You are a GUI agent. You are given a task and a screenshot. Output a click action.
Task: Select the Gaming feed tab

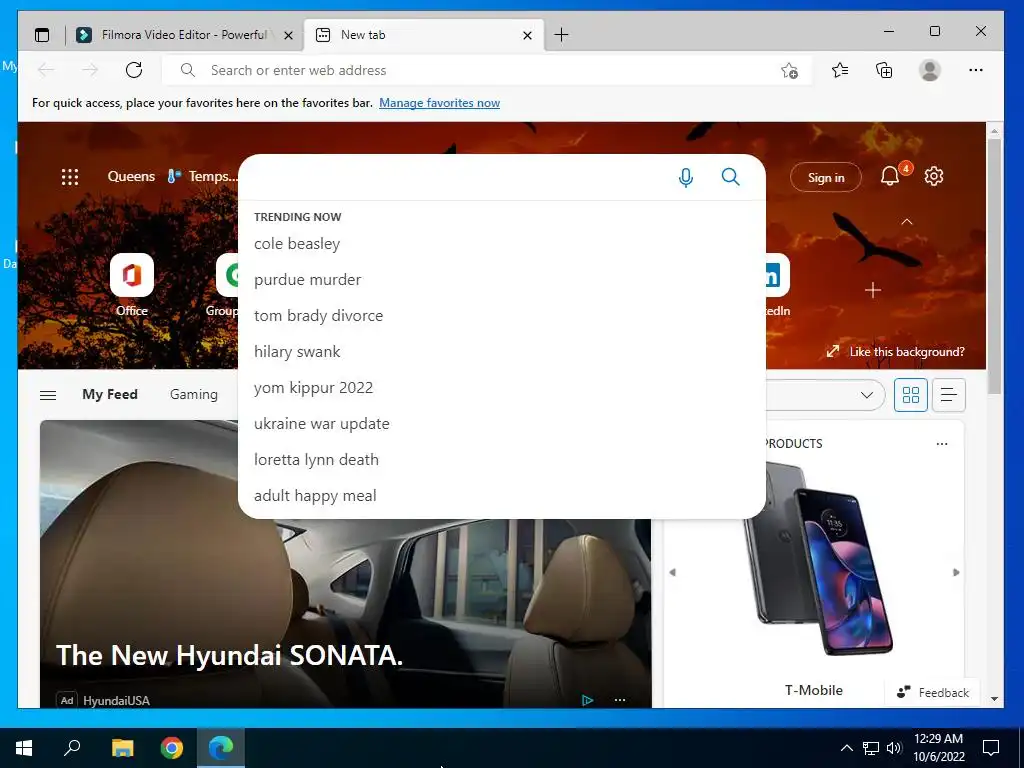click(193, 394)
